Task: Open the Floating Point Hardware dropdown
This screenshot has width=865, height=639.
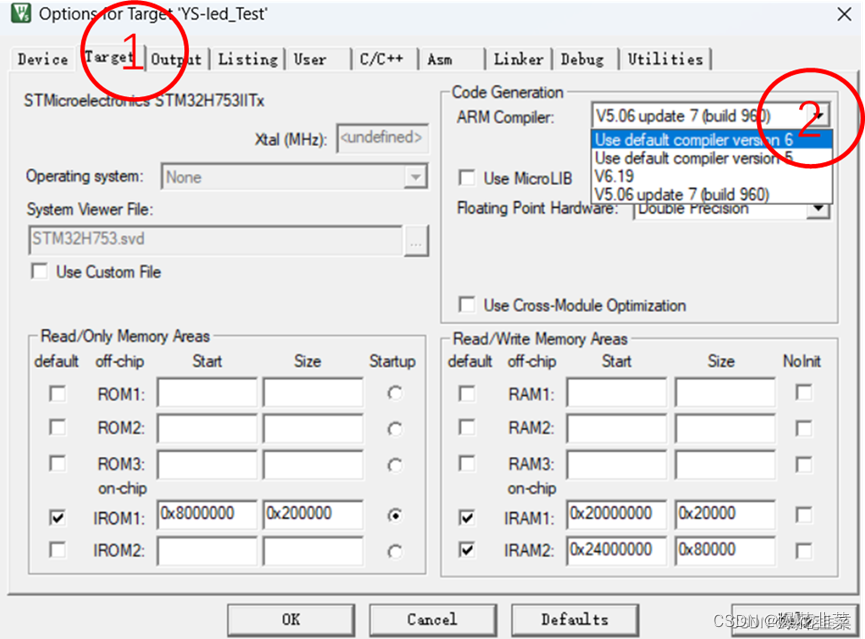Action: [818, 208]
